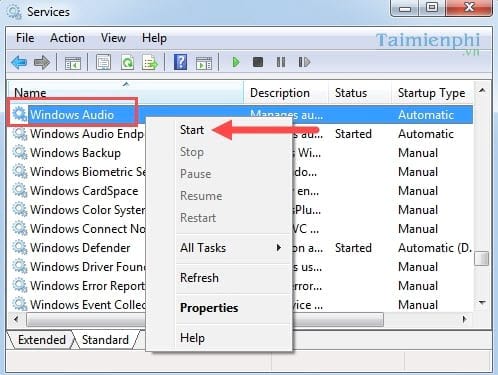
Task: Click the Export List toolbar icon
Action: pos(150,62)
